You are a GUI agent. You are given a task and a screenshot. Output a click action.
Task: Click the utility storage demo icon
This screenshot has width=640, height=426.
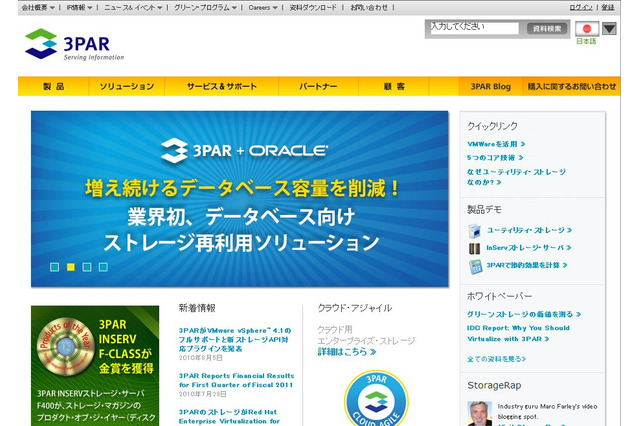[x=474, y=231]
